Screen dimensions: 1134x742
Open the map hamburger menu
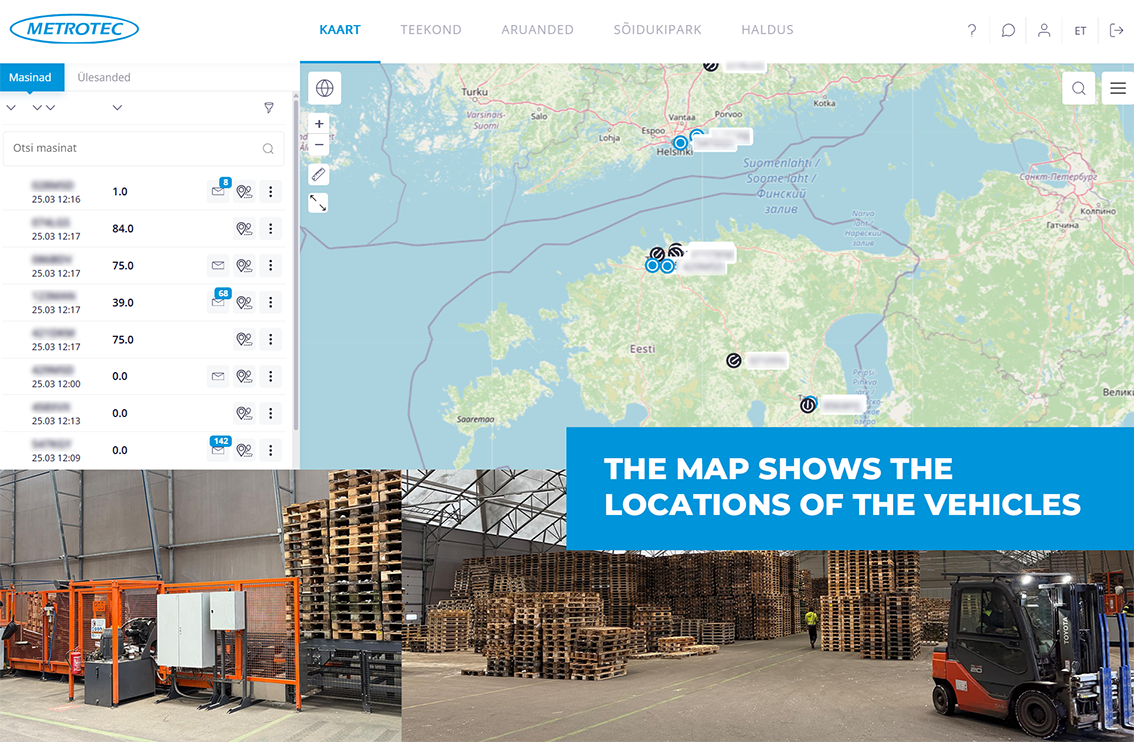point(1117,88)
